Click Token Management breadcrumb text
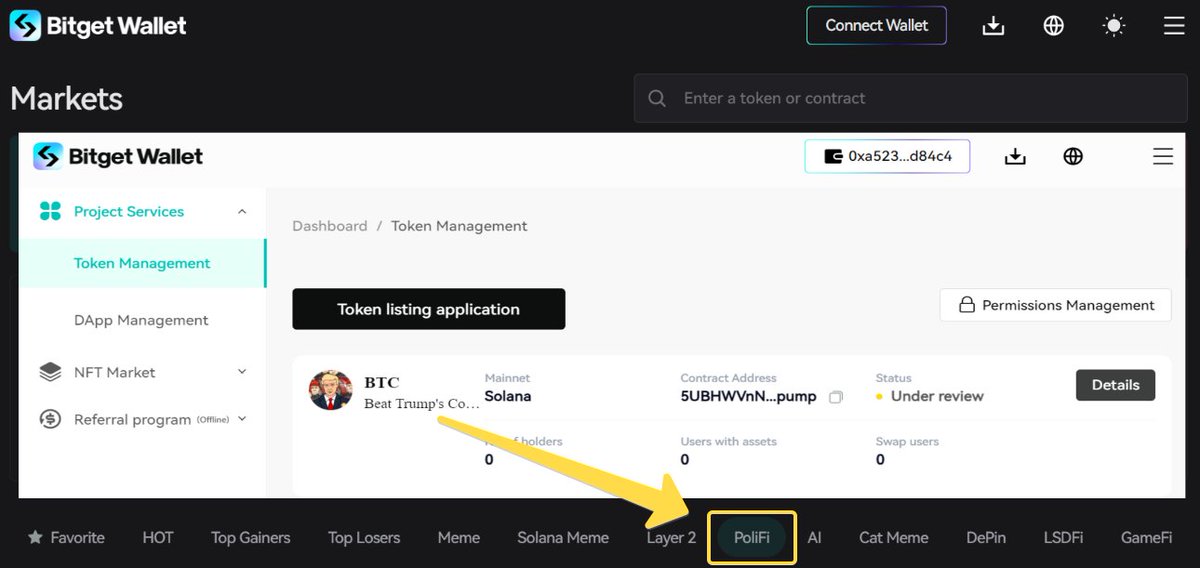The width and height of the screenshot is (1200, 568). pyautogui.click(x=459, y=226)
